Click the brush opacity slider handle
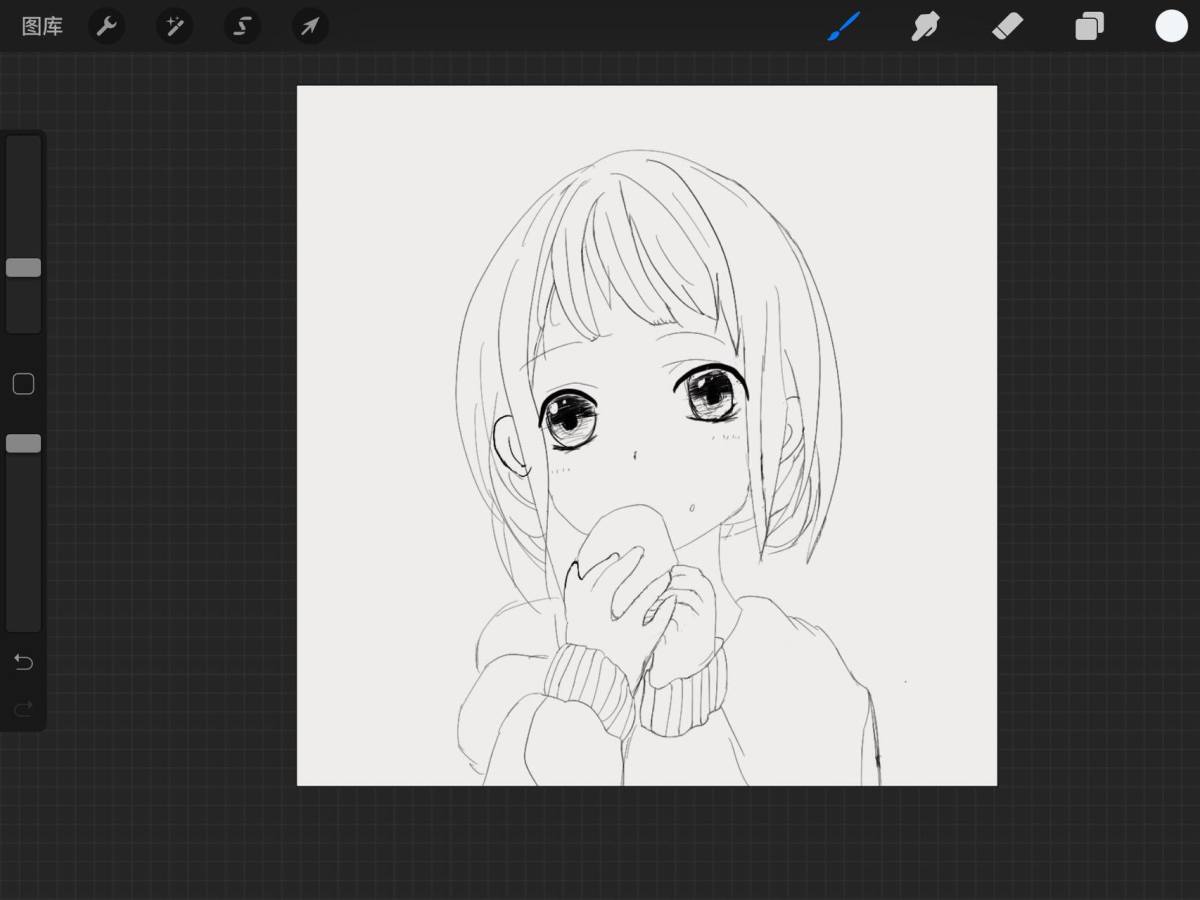1200x900 pixels. tap(23, 444)
